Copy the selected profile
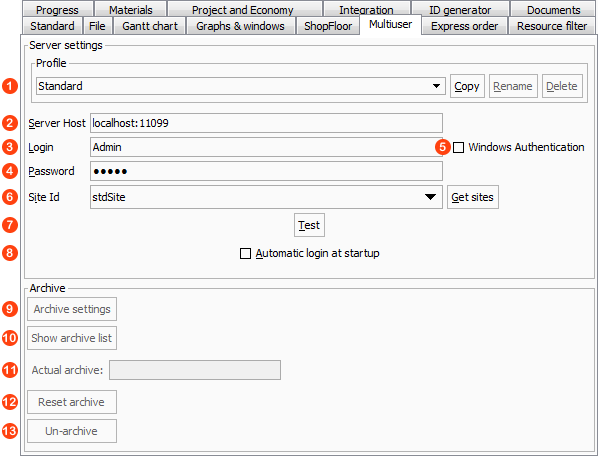The height and width of the screenshot is (456, 598). pos(467,86)
